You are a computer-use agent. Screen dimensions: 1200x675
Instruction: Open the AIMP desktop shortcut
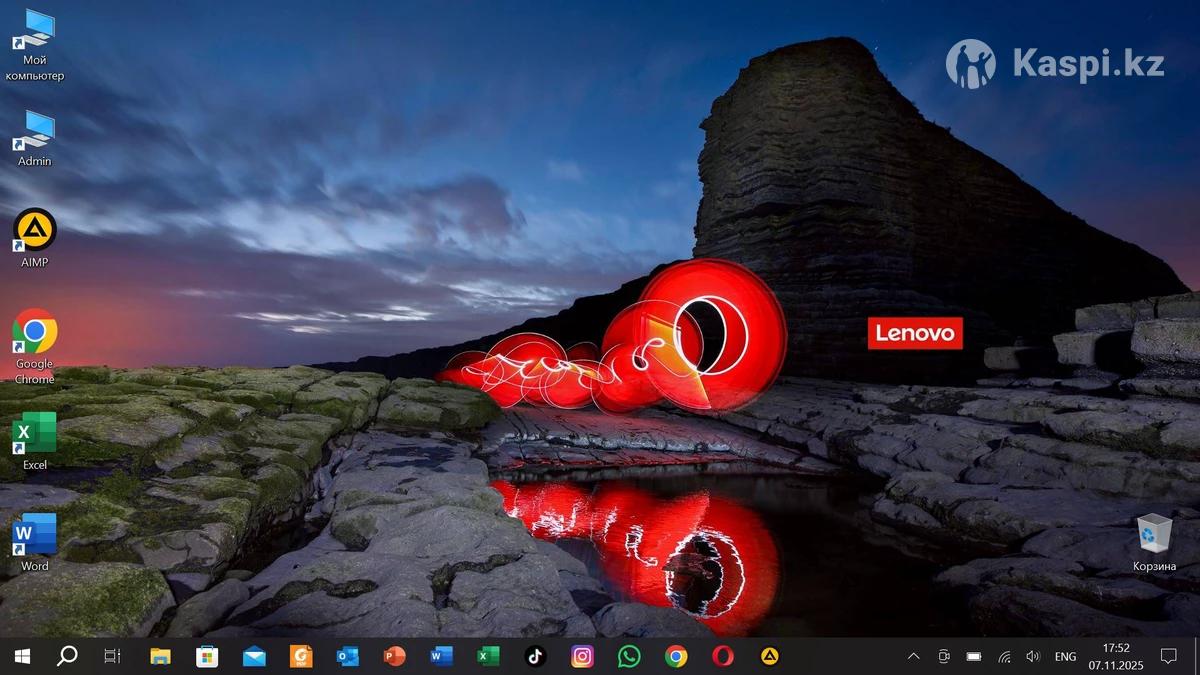(x=35, y=231)
